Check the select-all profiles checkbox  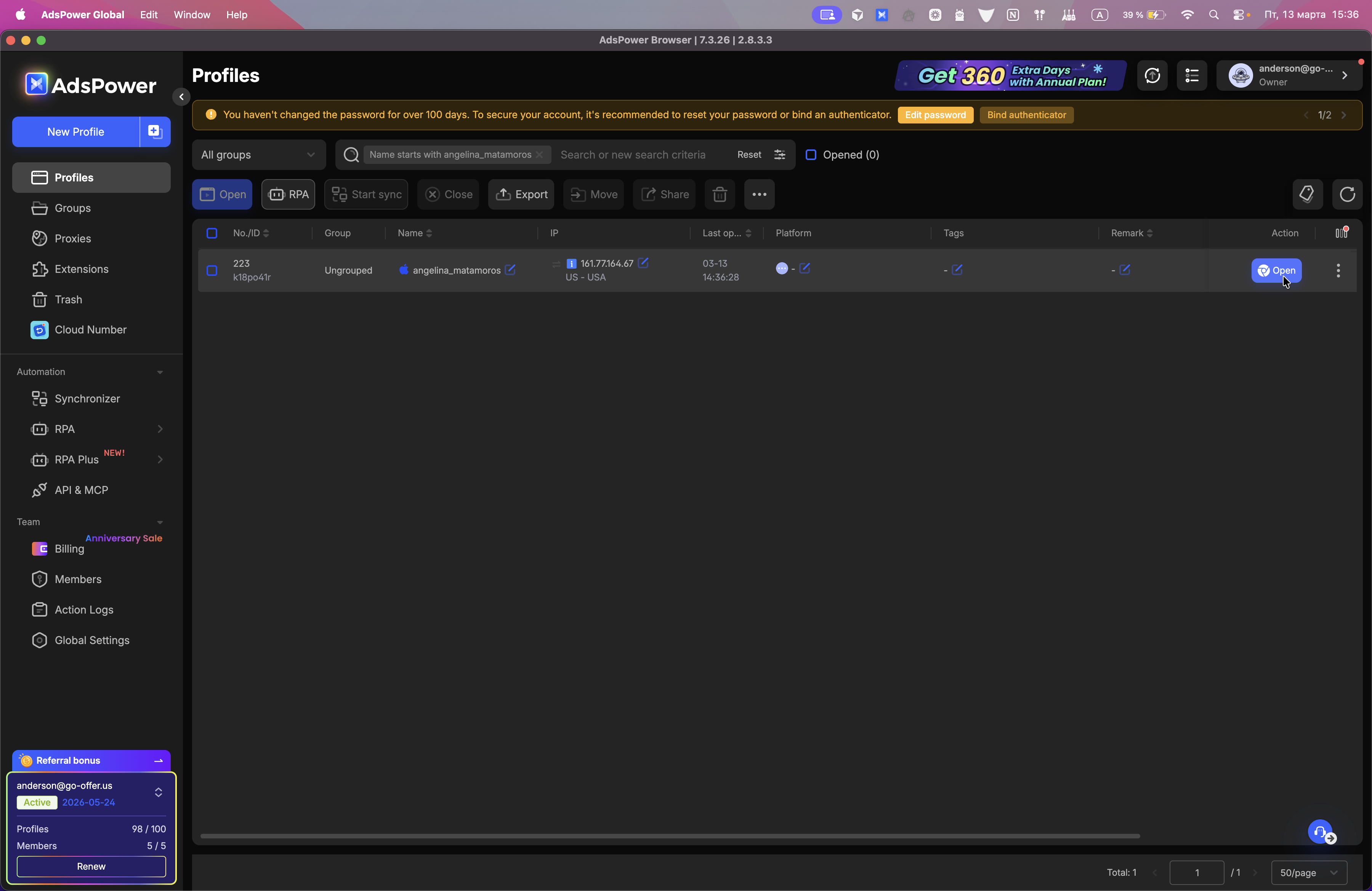pos(212,233)
